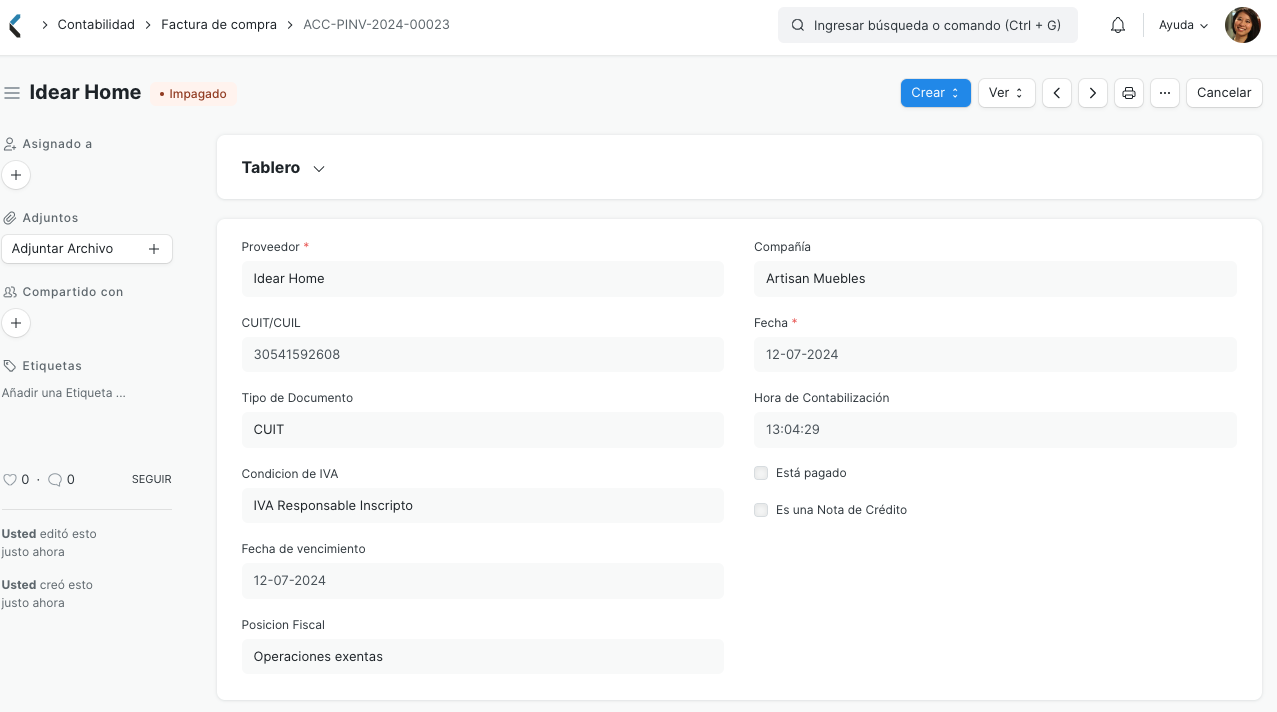
Task: Click Fecha de vencimiento field
Action: [482, 581]
